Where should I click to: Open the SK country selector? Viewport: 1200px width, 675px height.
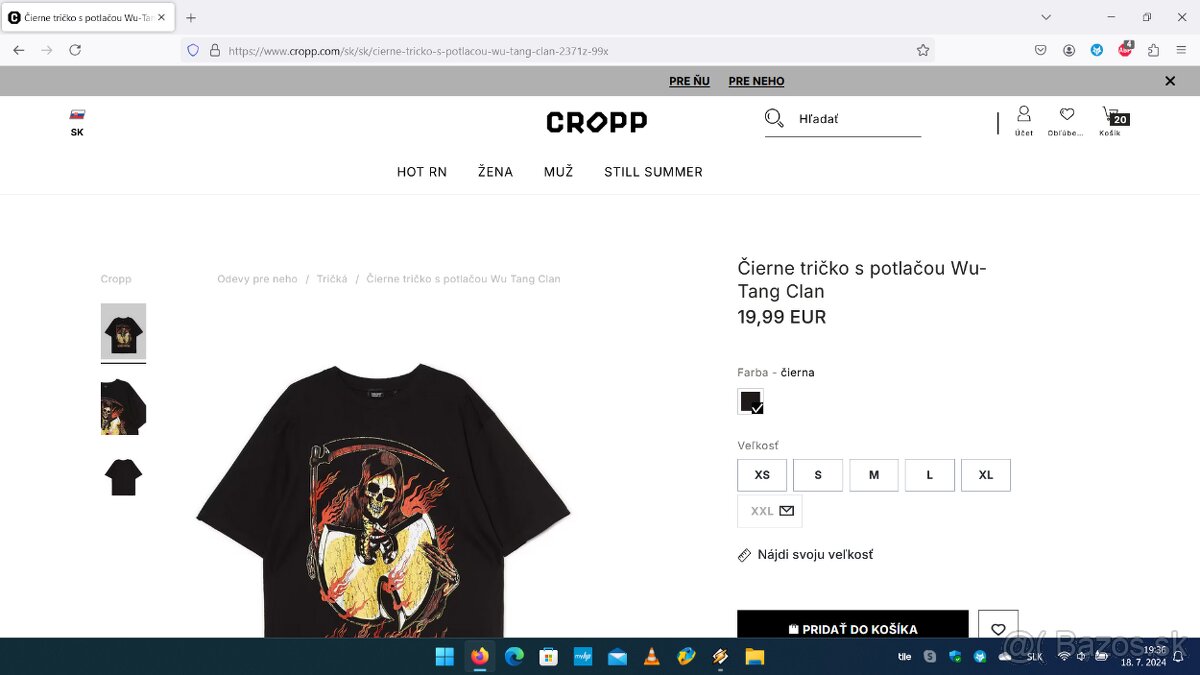[x=77, y=123]
